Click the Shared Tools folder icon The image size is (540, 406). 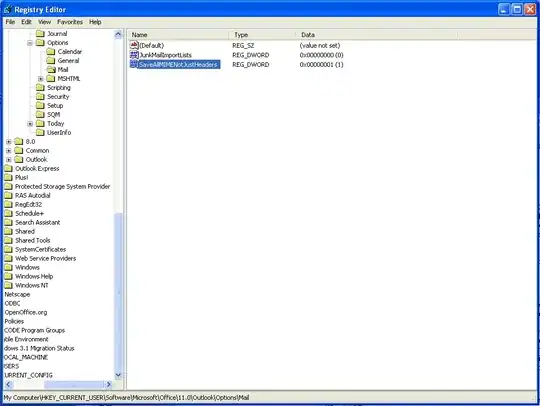9,240
